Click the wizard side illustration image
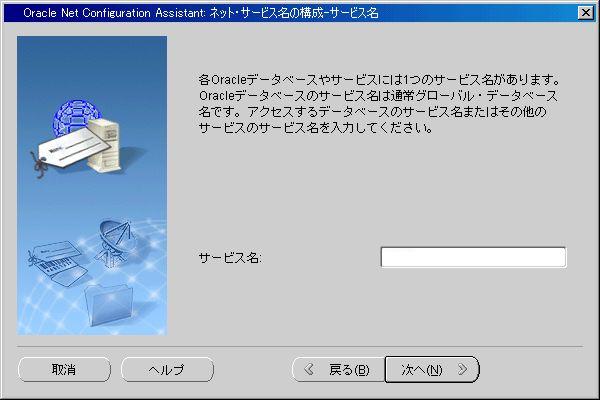The width and height of the screenshot is (600, 400). (92, 186)
